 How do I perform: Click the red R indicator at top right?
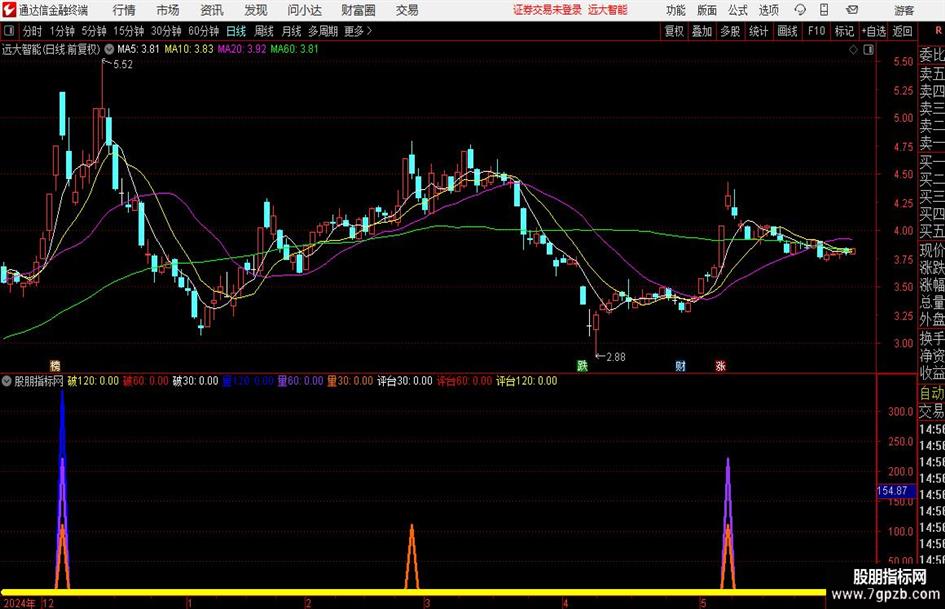938,30
